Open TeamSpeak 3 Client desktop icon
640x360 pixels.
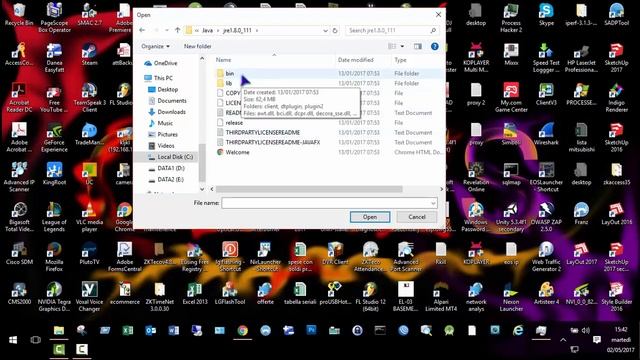click(x=89, y=98)
